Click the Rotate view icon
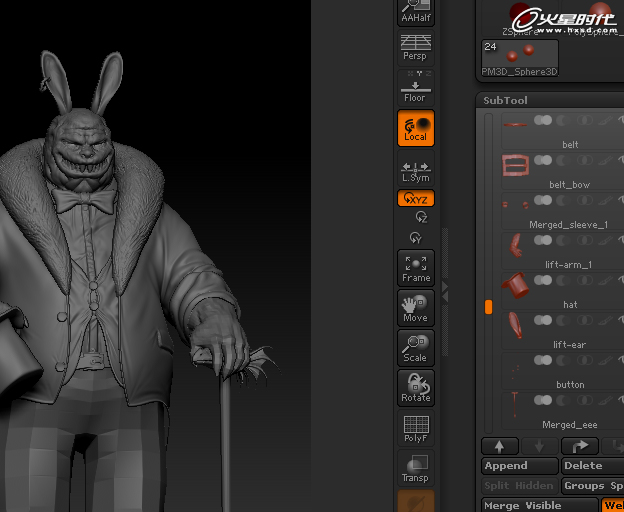The height and width of the screenshot is (512, 624). 415,388
